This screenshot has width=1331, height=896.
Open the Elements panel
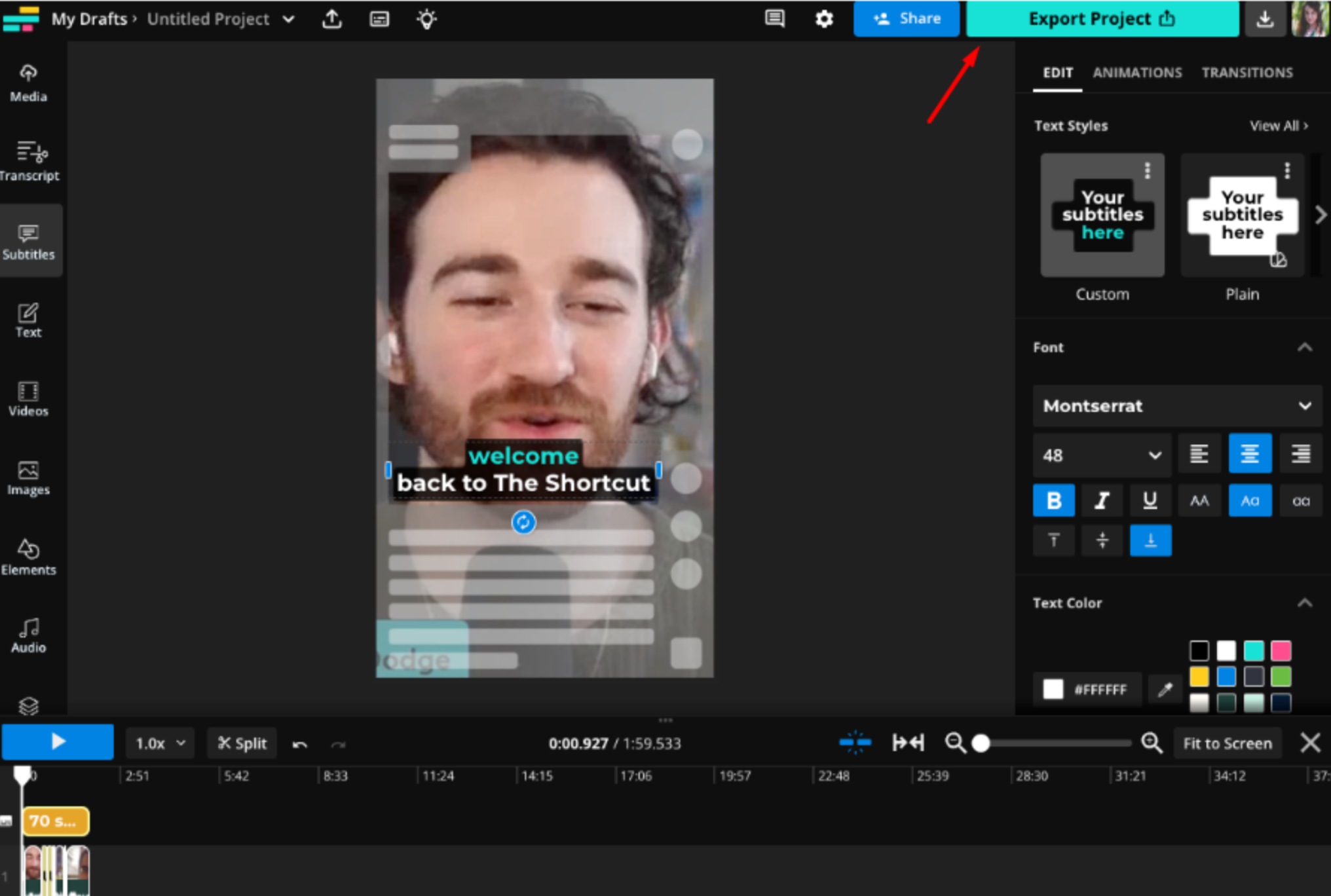click(30, 557)
